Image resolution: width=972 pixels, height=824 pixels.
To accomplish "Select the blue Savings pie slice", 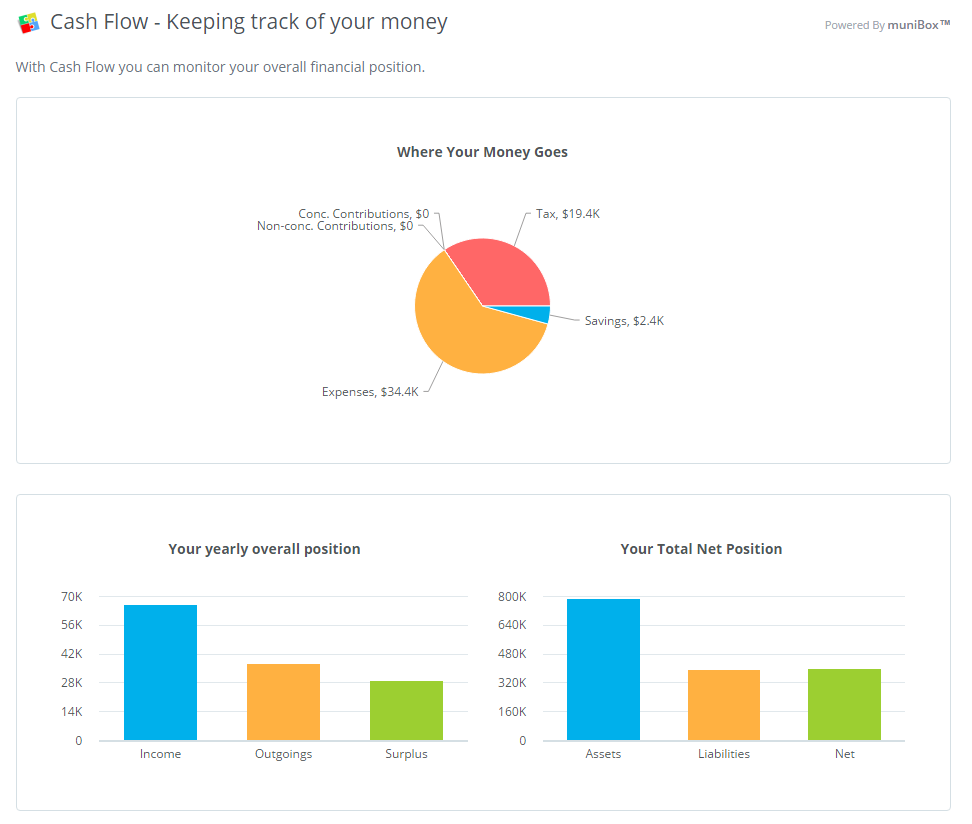I will click(540, 314).
